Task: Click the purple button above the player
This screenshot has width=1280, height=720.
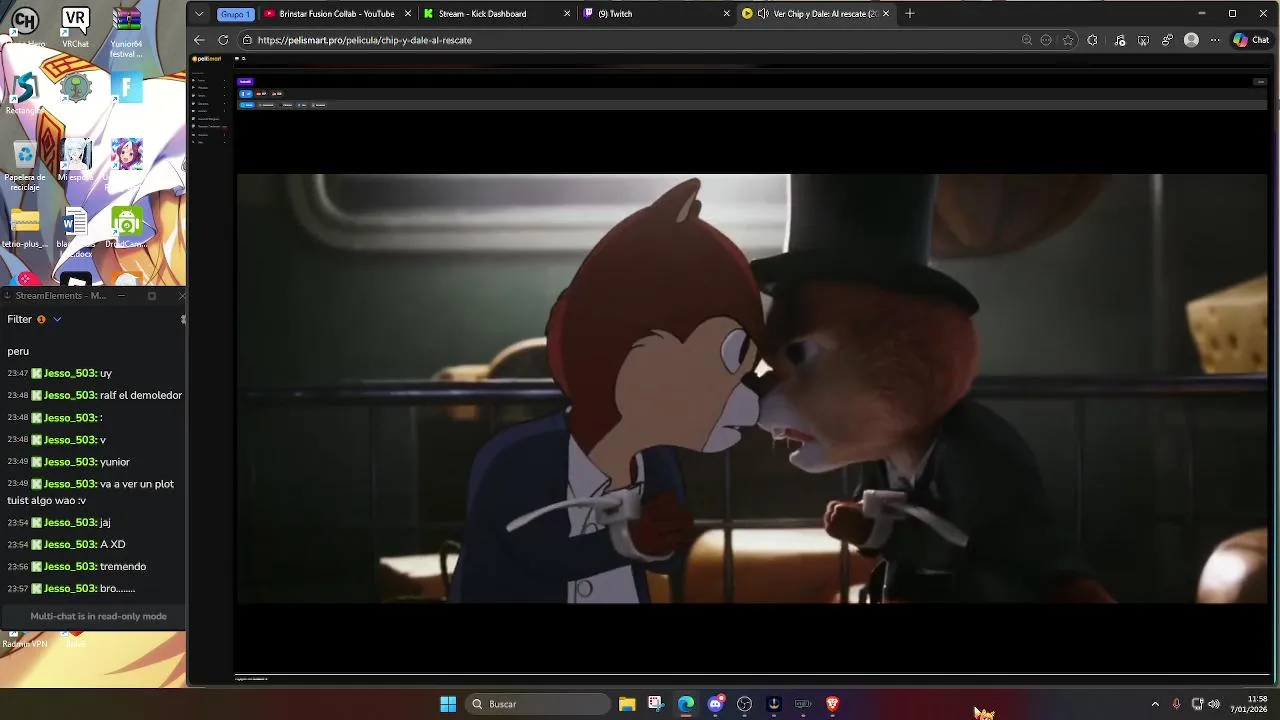Action: pos(245,81)
